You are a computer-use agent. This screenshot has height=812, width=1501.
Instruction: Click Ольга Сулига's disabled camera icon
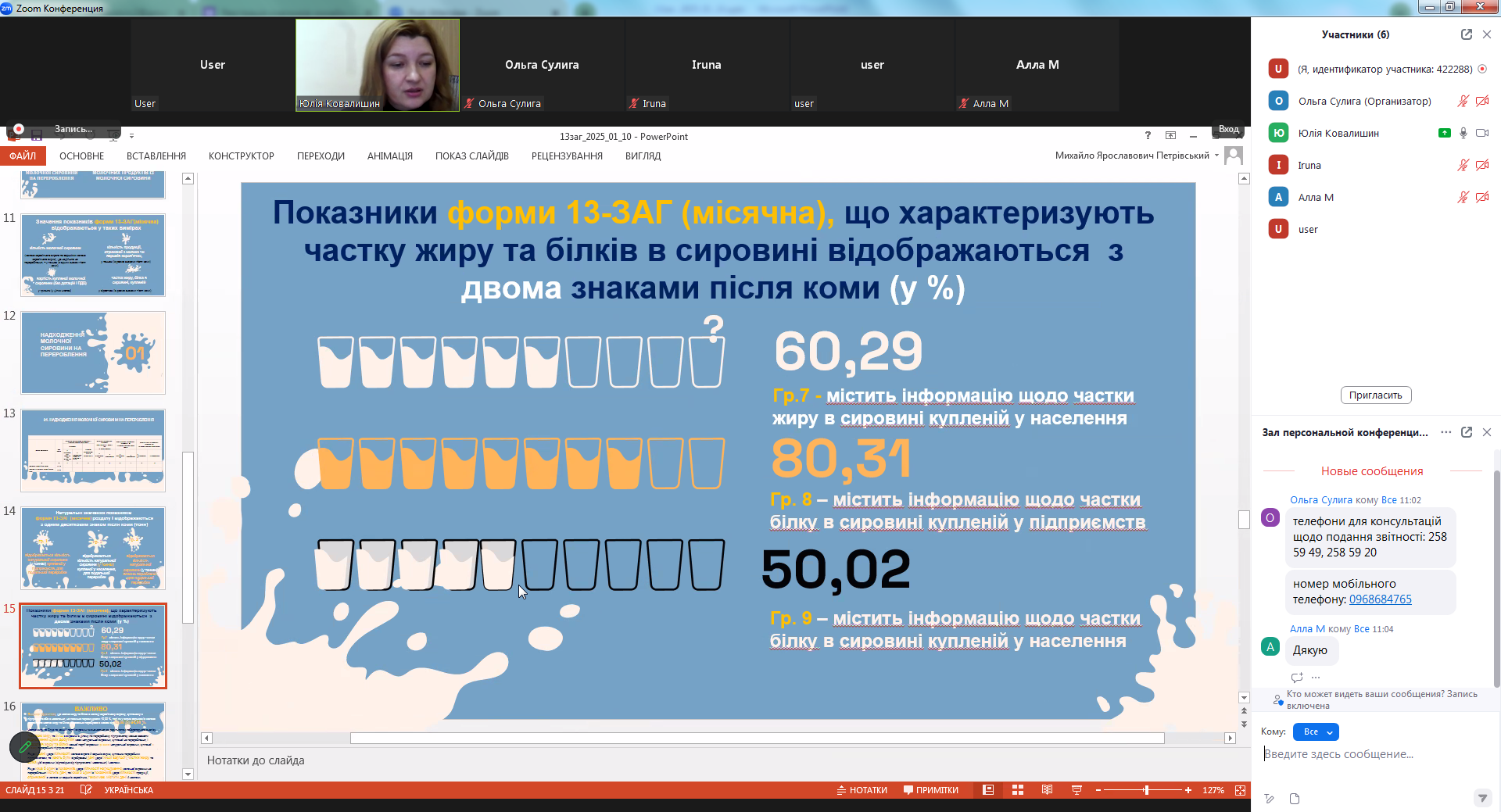1482,101
